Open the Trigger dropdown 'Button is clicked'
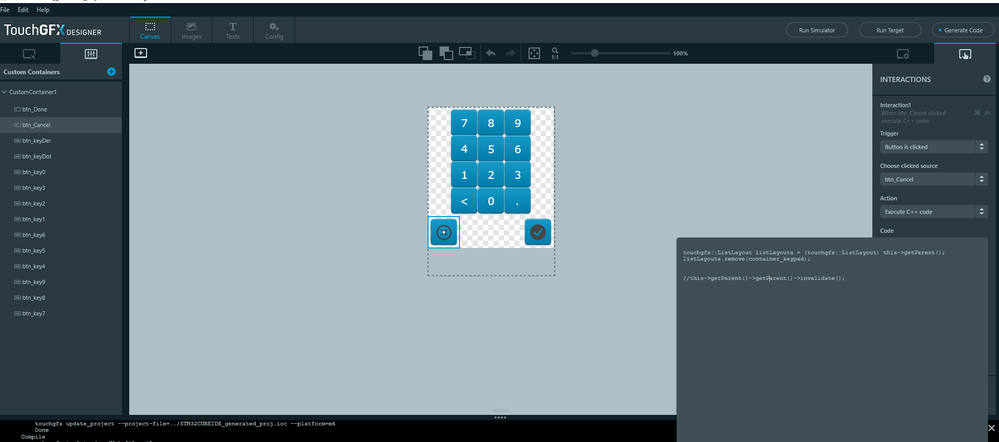 tap(933, 146)
